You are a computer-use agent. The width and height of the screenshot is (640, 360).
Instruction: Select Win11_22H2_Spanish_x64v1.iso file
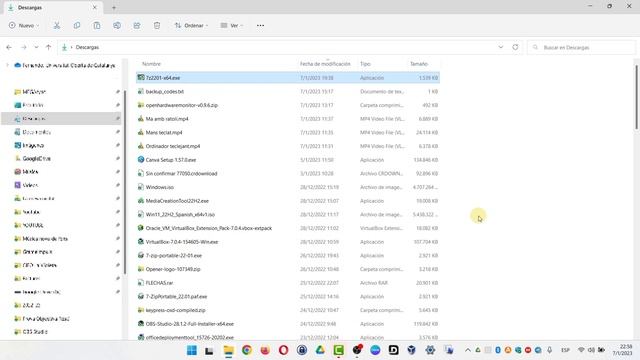(288, 214)
